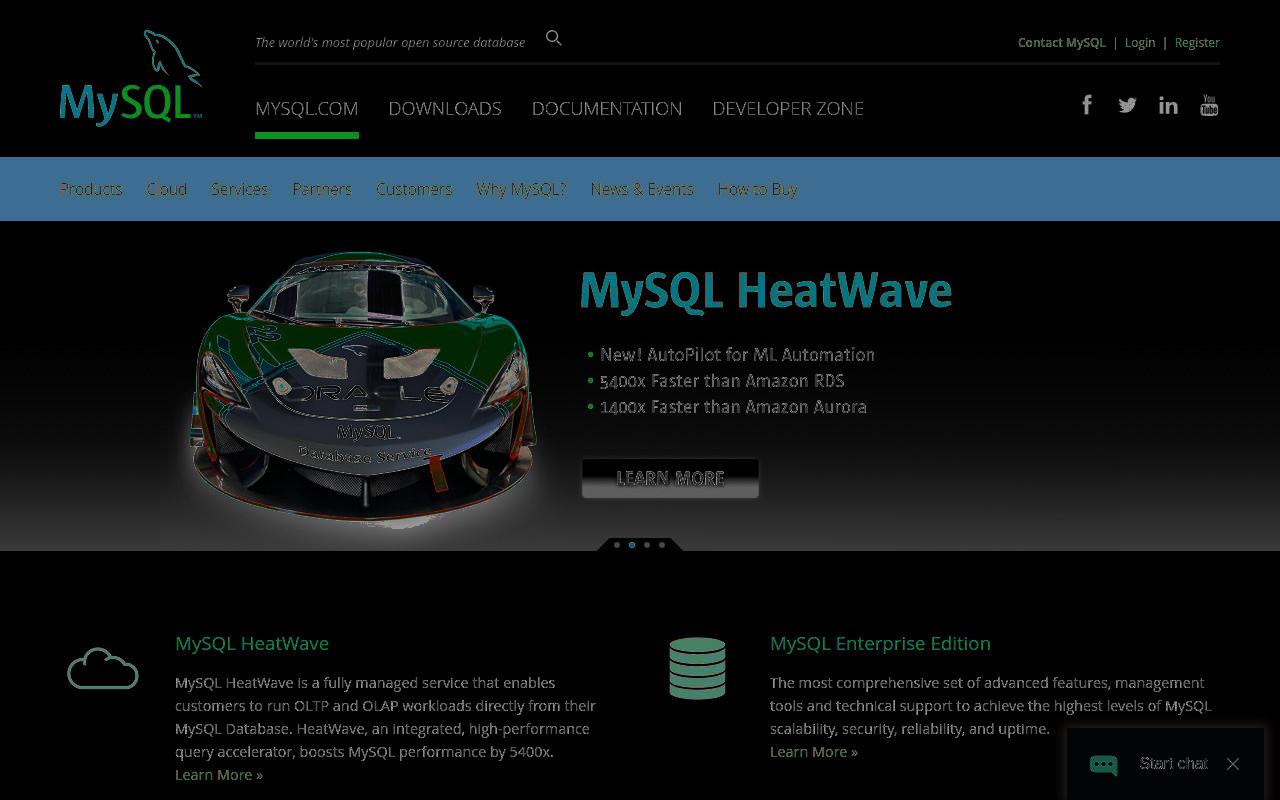Click "5400x Faster than Amazon RDS" bullet
Viewport: 1280px width, 800px height.
click(x=722, y=381)
